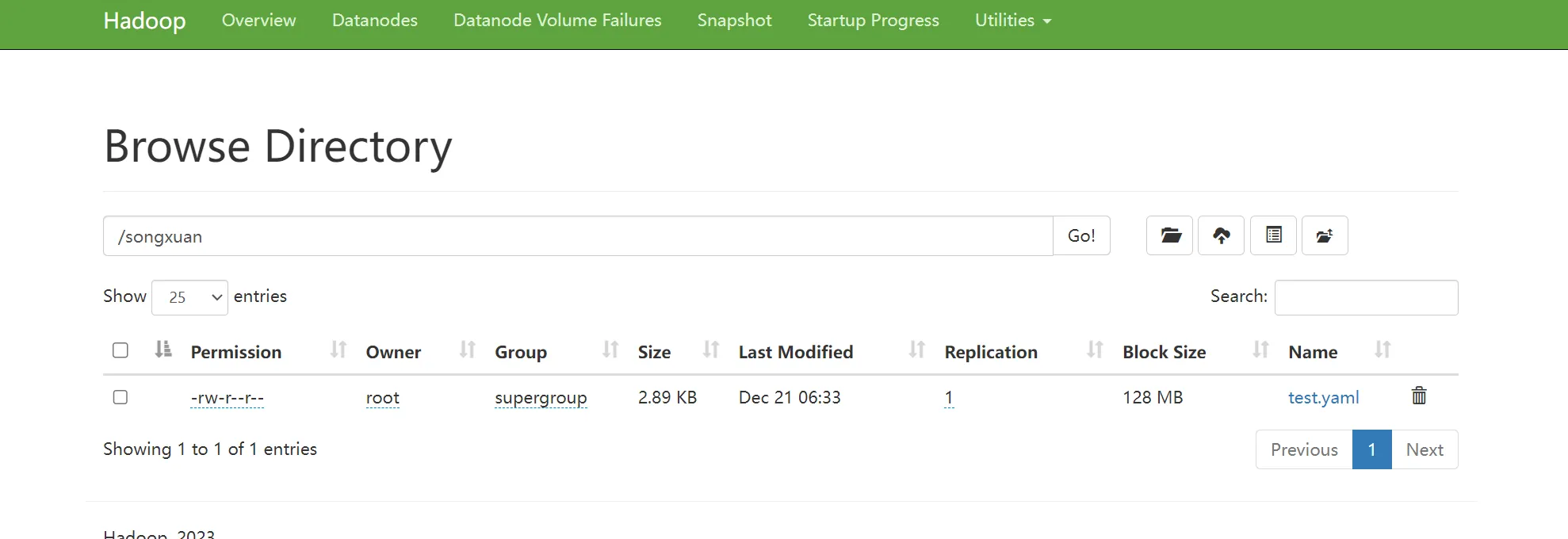Click the parent directory folder icon
Image resolution: width=1568 pixels, height=539 pixels.
point(1169,235)
